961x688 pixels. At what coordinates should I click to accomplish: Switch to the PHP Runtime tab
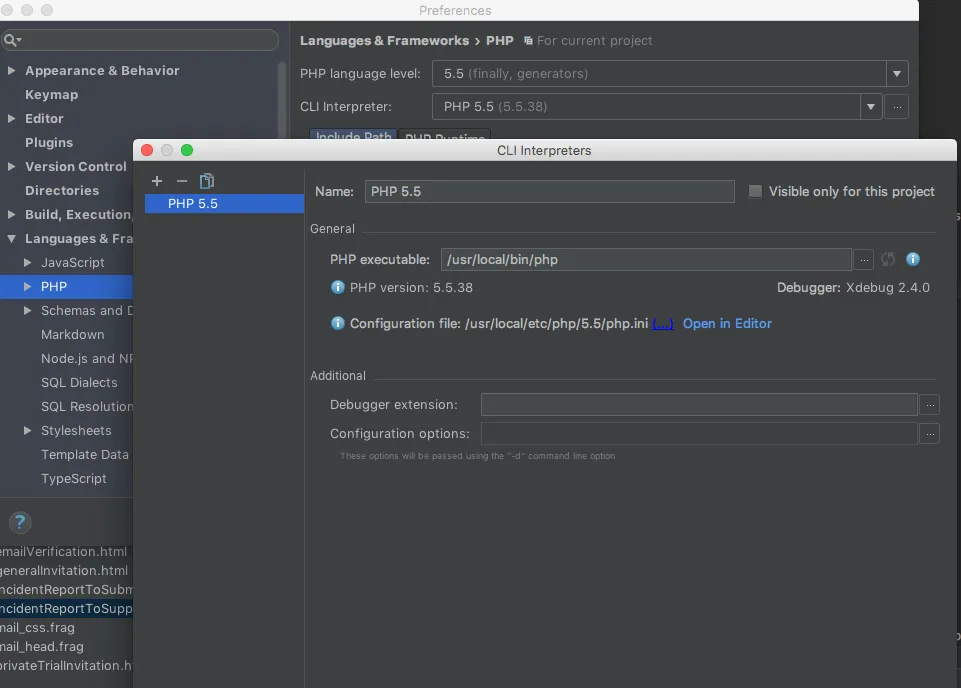[x=444, y=135]
